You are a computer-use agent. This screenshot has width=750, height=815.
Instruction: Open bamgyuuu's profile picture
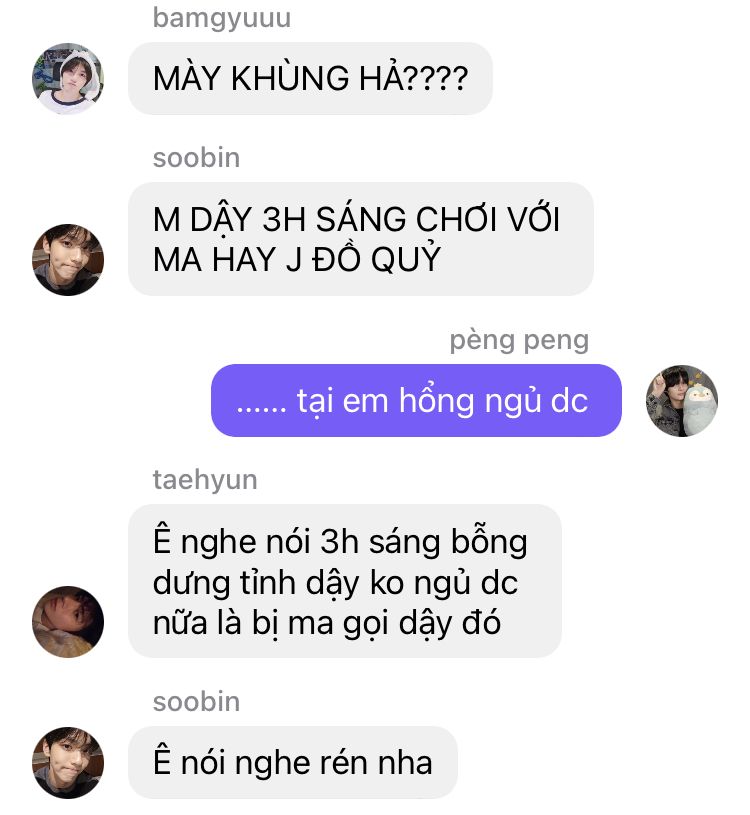pyautogui.click(x=68, y=78)
